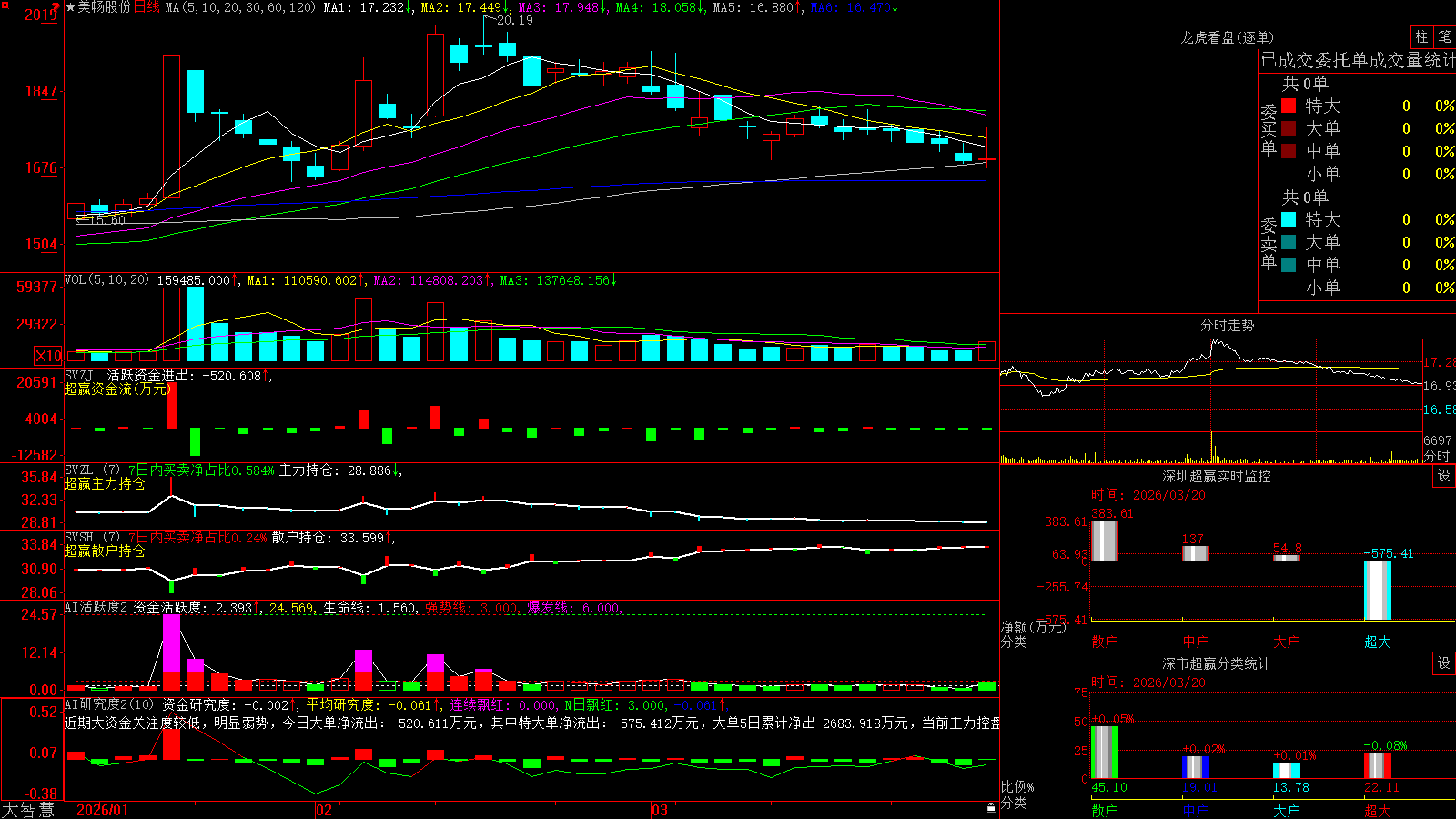Click the 龙虎看盘(逐单) panel title
1456x819 pixels.
point(1227,37)
